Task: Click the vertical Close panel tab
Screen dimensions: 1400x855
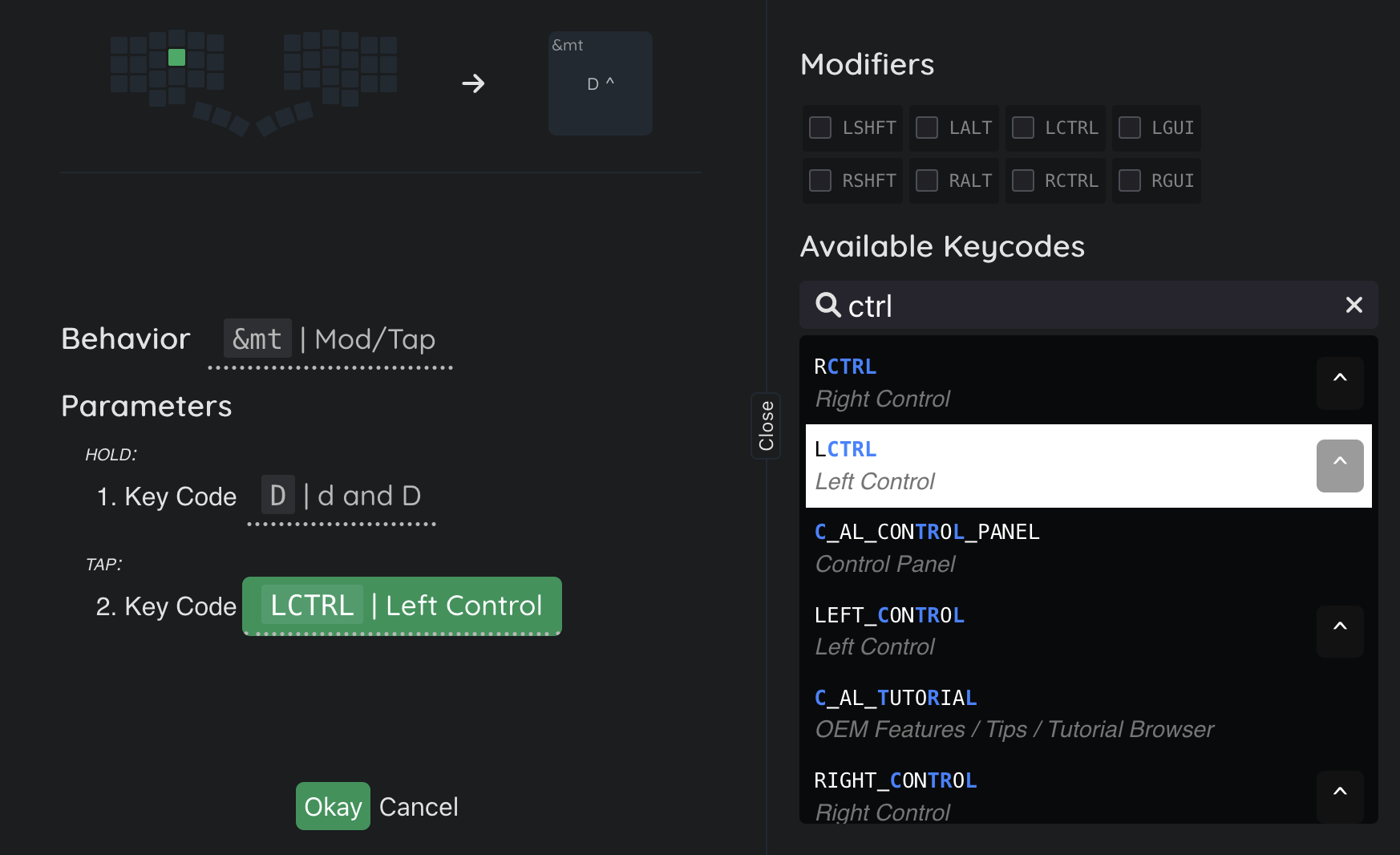Action: coord(766,426)
